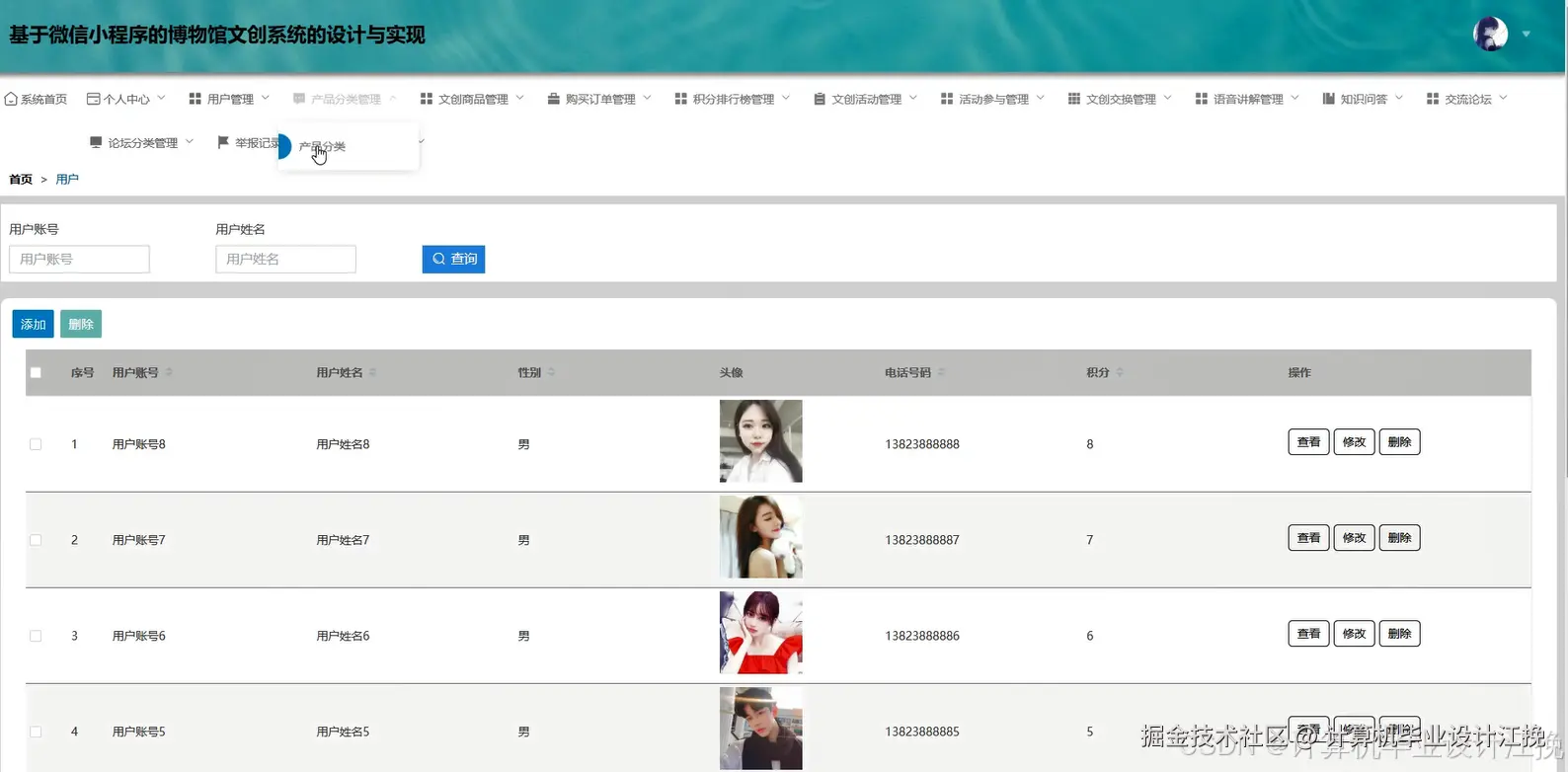Open the 活动参与管理 menu
The height and width of the screenshot is (772, 1568).
click(x=992, y=99)
